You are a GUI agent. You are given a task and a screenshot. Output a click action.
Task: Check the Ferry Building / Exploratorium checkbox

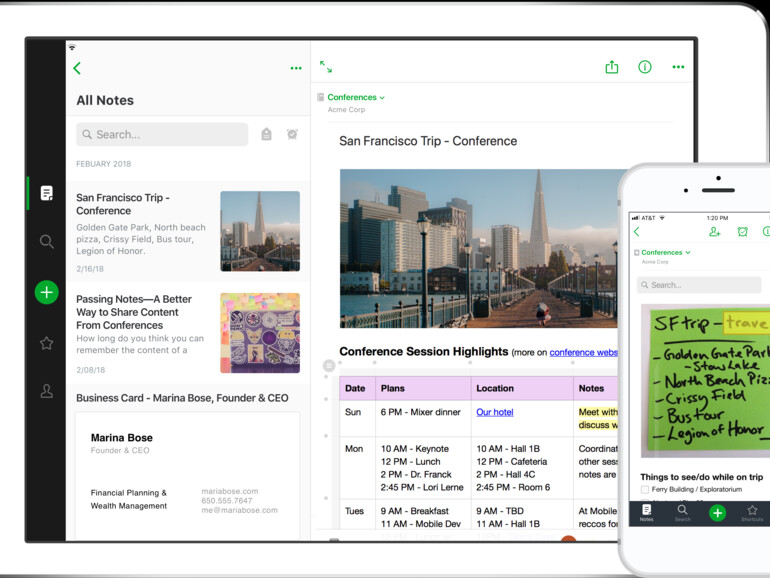[x=645, y=489]
